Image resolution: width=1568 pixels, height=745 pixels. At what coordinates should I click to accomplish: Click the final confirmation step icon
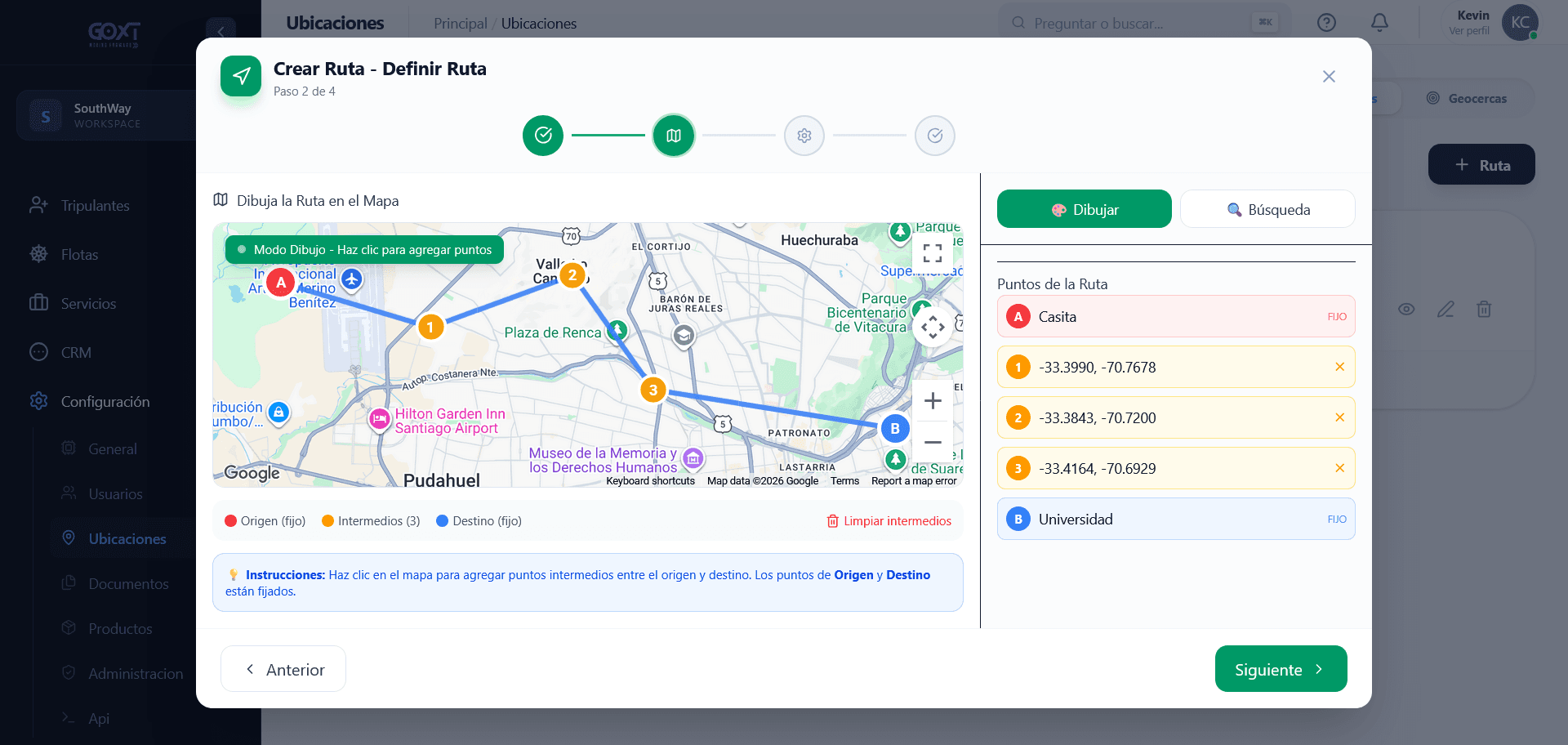935,136
